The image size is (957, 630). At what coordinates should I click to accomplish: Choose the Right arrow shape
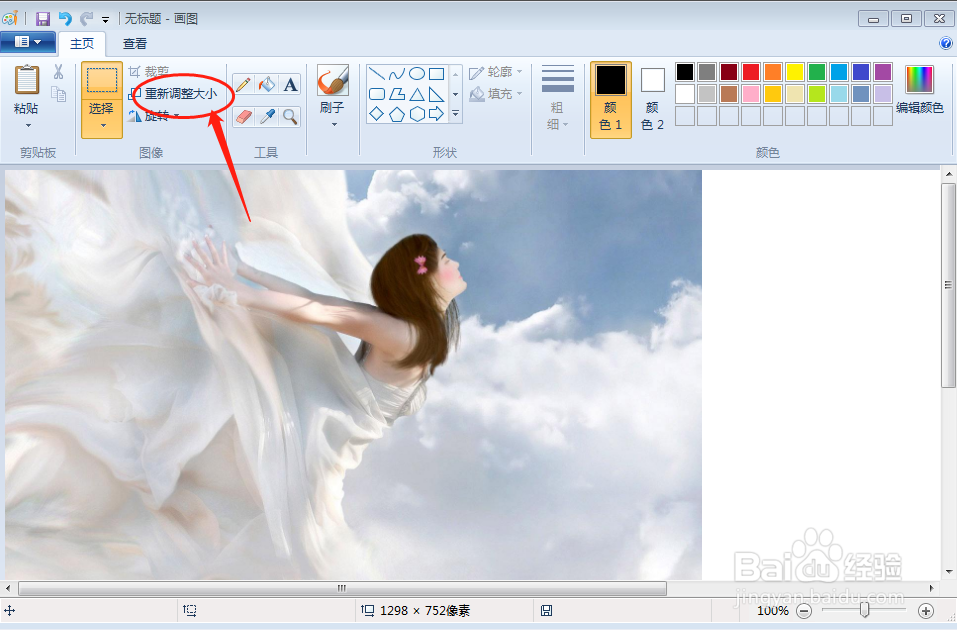436,114
